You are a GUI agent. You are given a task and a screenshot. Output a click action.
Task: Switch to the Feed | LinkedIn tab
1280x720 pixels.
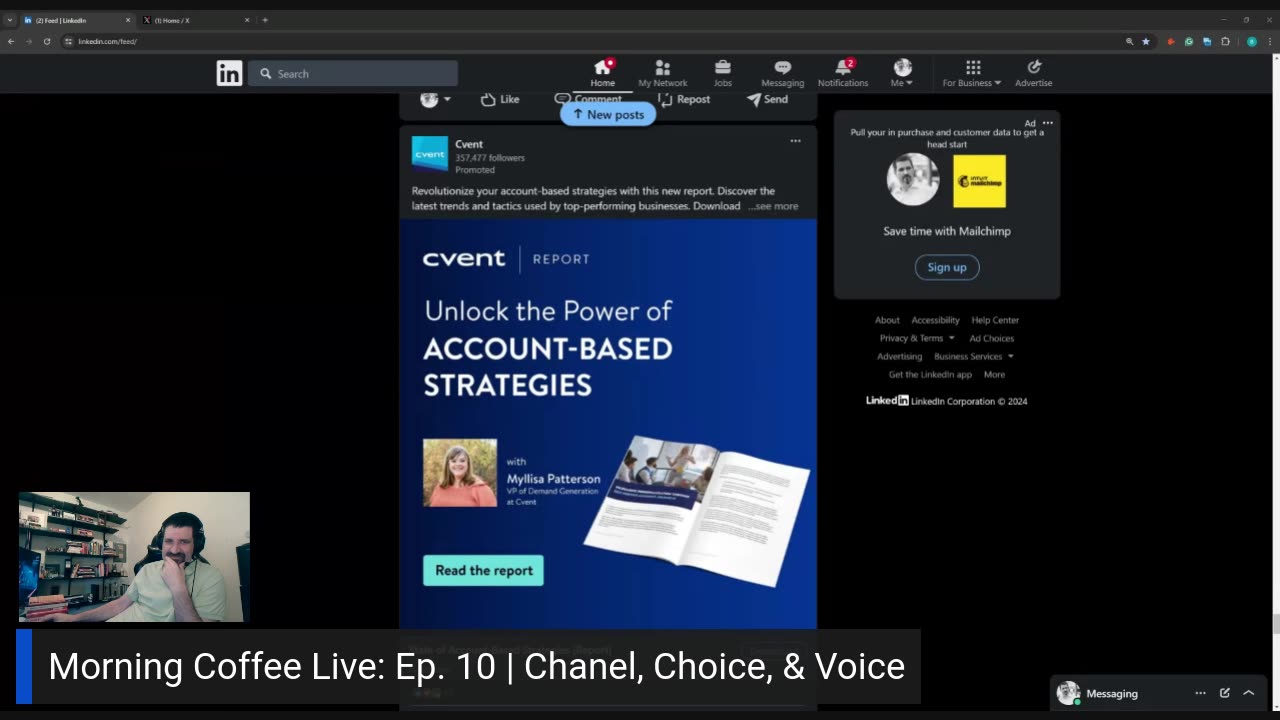pyautogui.click(x=78, y=20)
